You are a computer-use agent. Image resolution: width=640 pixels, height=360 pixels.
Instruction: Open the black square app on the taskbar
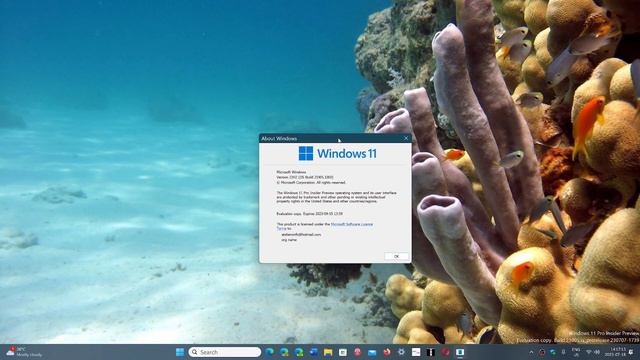tap(431, 352)
